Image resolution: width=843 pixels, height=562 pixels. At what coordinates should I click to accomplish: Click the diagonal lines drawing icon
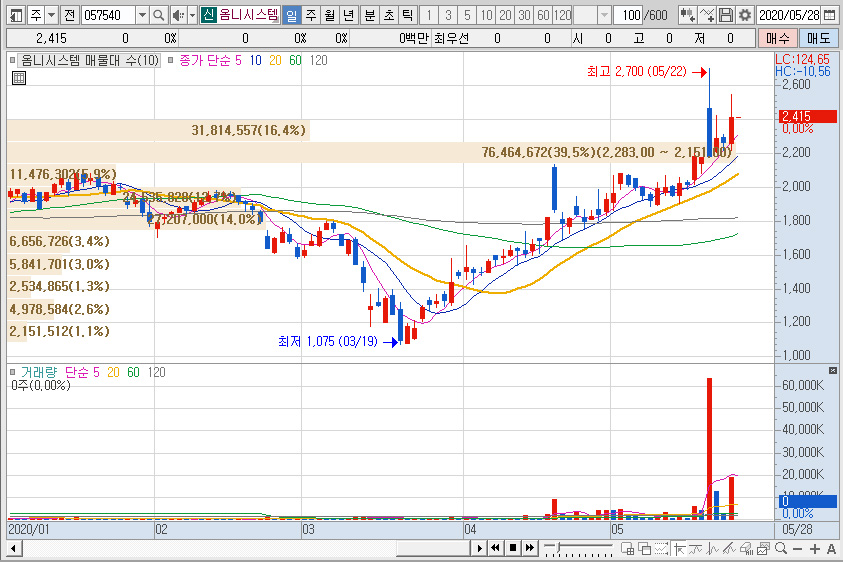730,549
